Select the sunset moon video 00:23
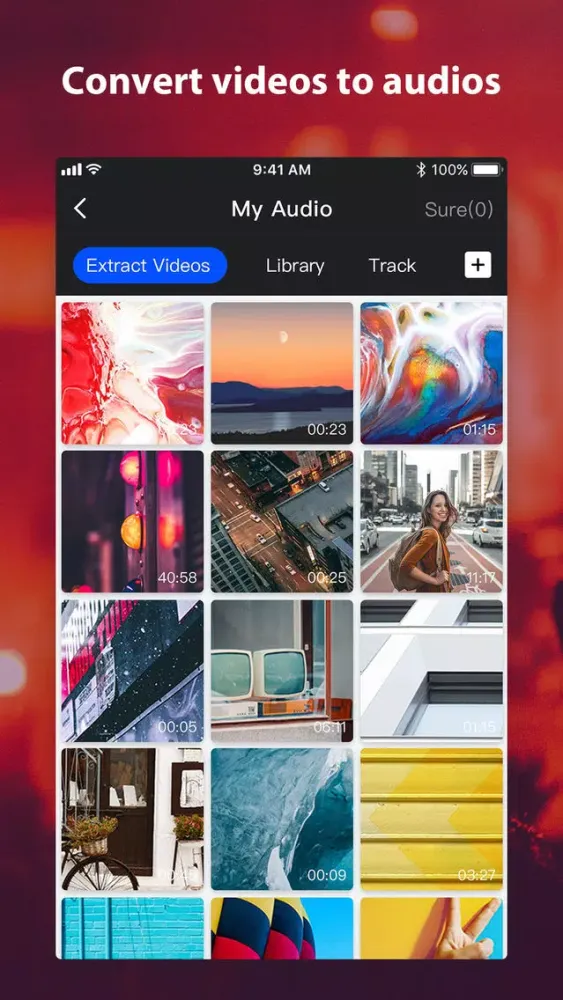The width and height of the screenshot is (563, 1000). pyautogui.click(x=282, y=373)
